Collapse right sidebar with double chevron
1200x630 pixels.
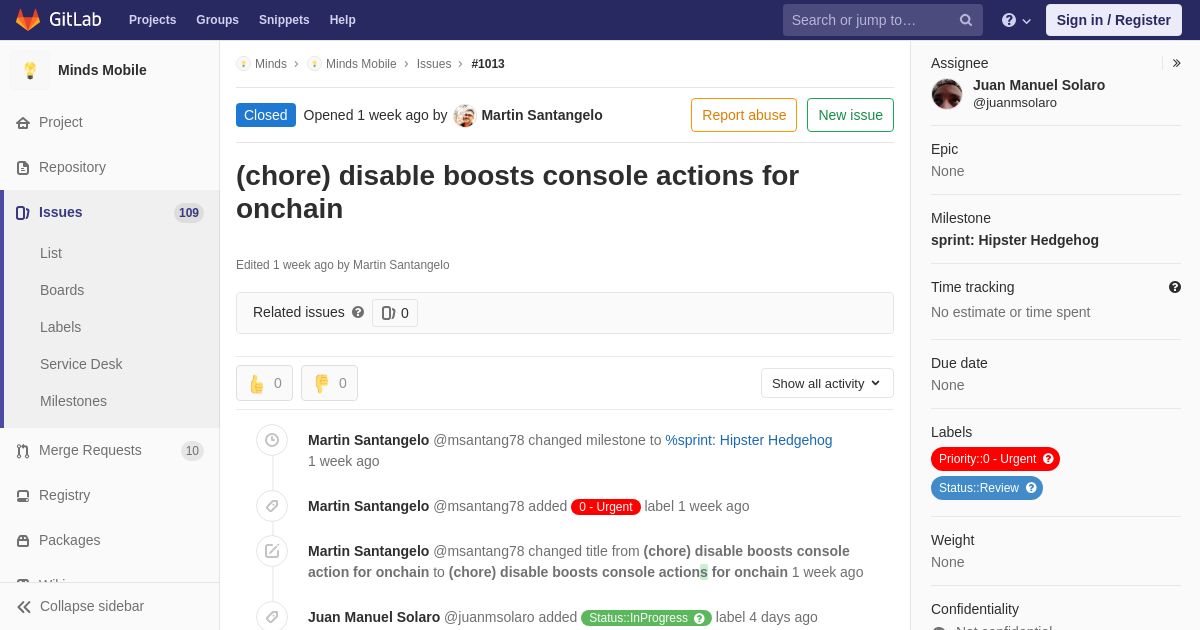point(1176,63)
